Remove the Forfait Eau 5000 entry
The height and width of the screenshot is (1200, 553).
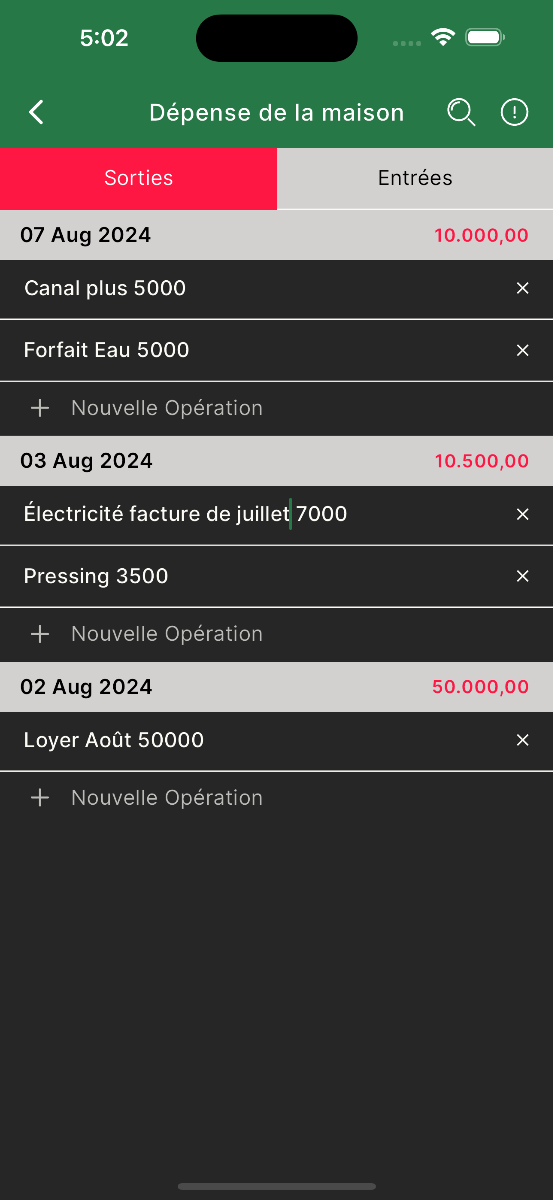click(x=522, y=350)
